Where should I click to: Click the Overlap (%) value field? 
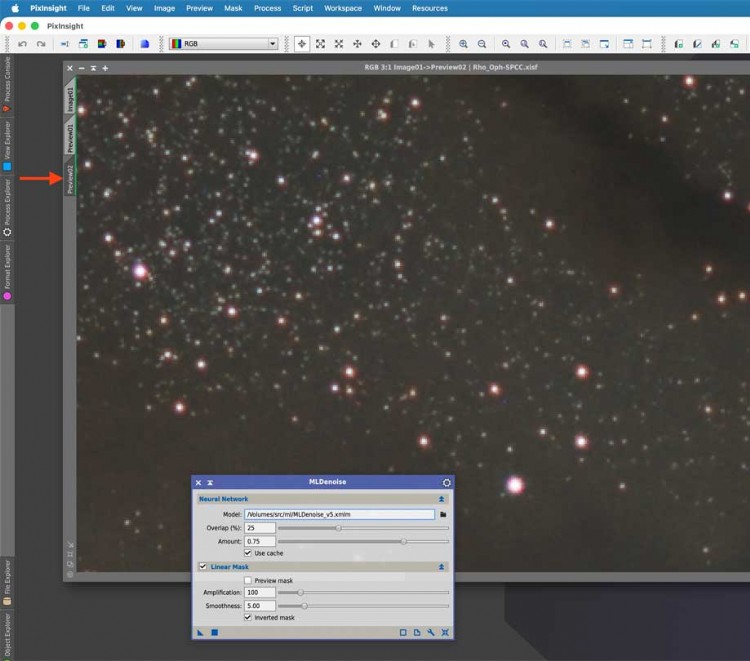coord(260,528)
